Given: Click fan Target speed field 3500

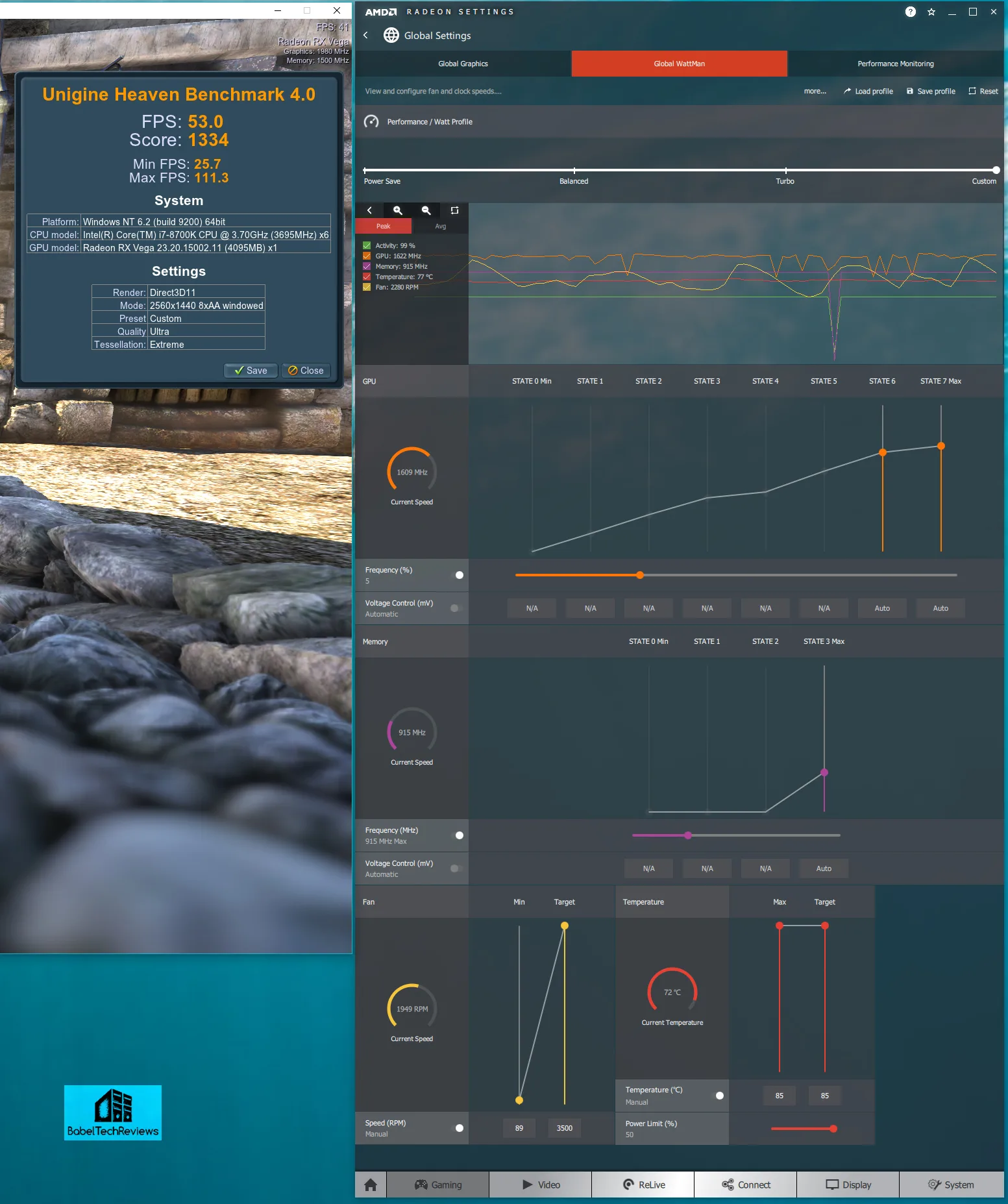Looking at the screenshot, I should (x=565, y=1128).
